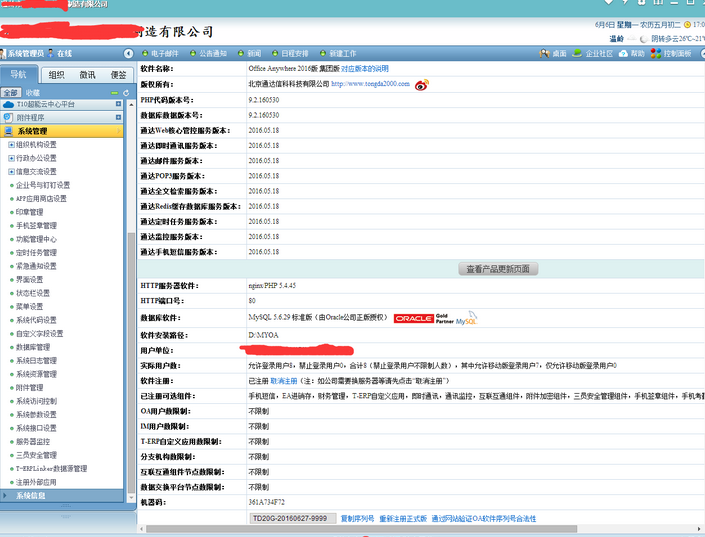Image resolution: width=705 pixels, height=537 pixels.
Task: Open 新建工作 shortcut
Action: click(x=338, y=54)
